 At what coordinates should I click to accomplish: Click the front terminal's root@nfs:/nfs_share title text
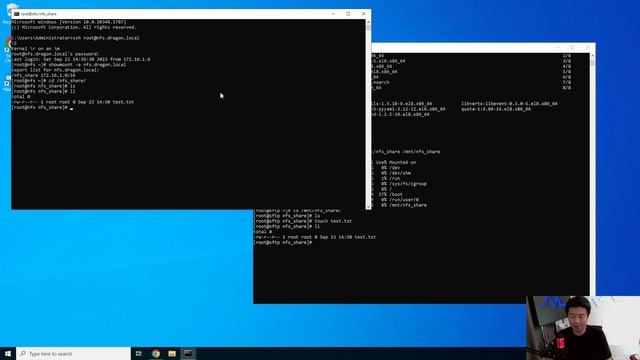[x=39, y=14]
